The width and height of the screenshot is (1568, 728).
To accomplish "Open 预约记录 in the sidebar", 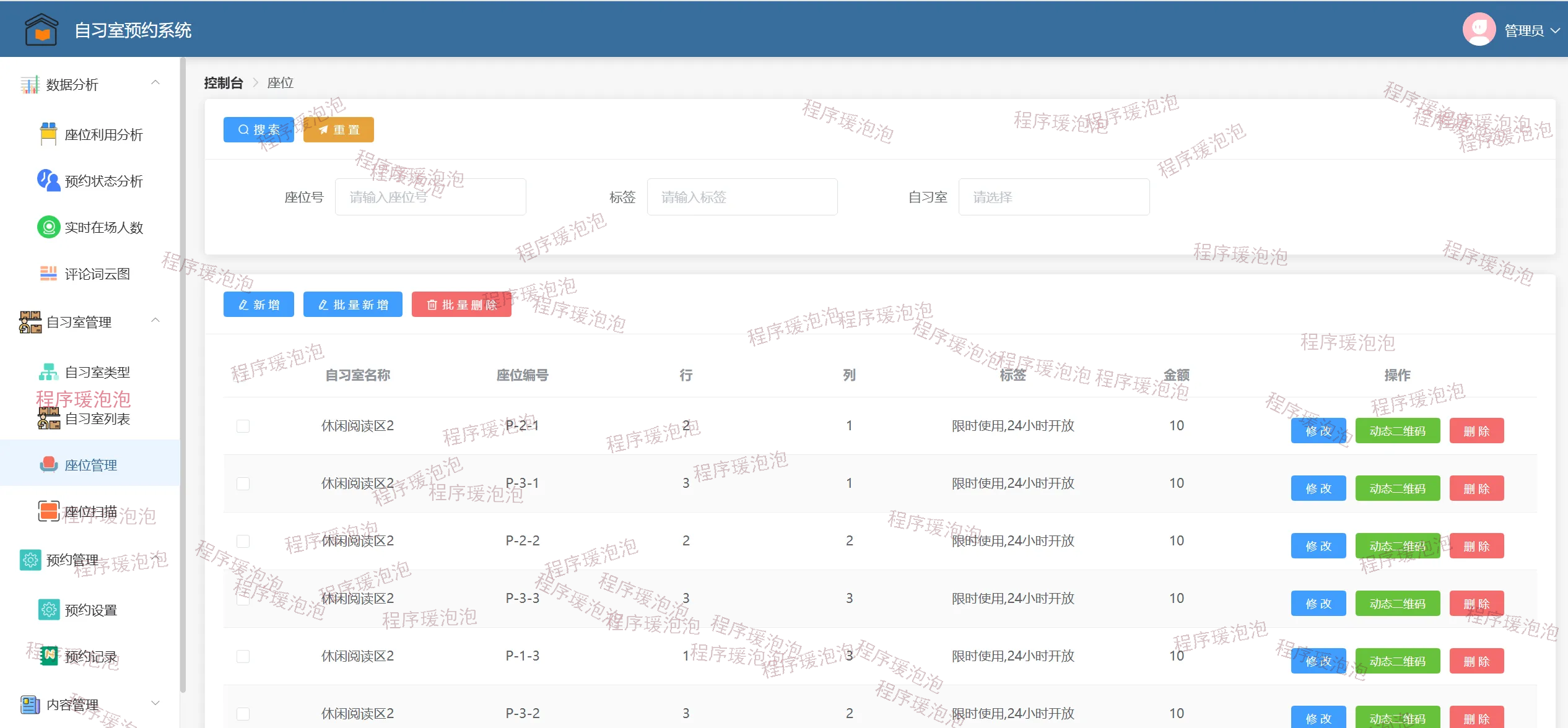I will 91,656.
